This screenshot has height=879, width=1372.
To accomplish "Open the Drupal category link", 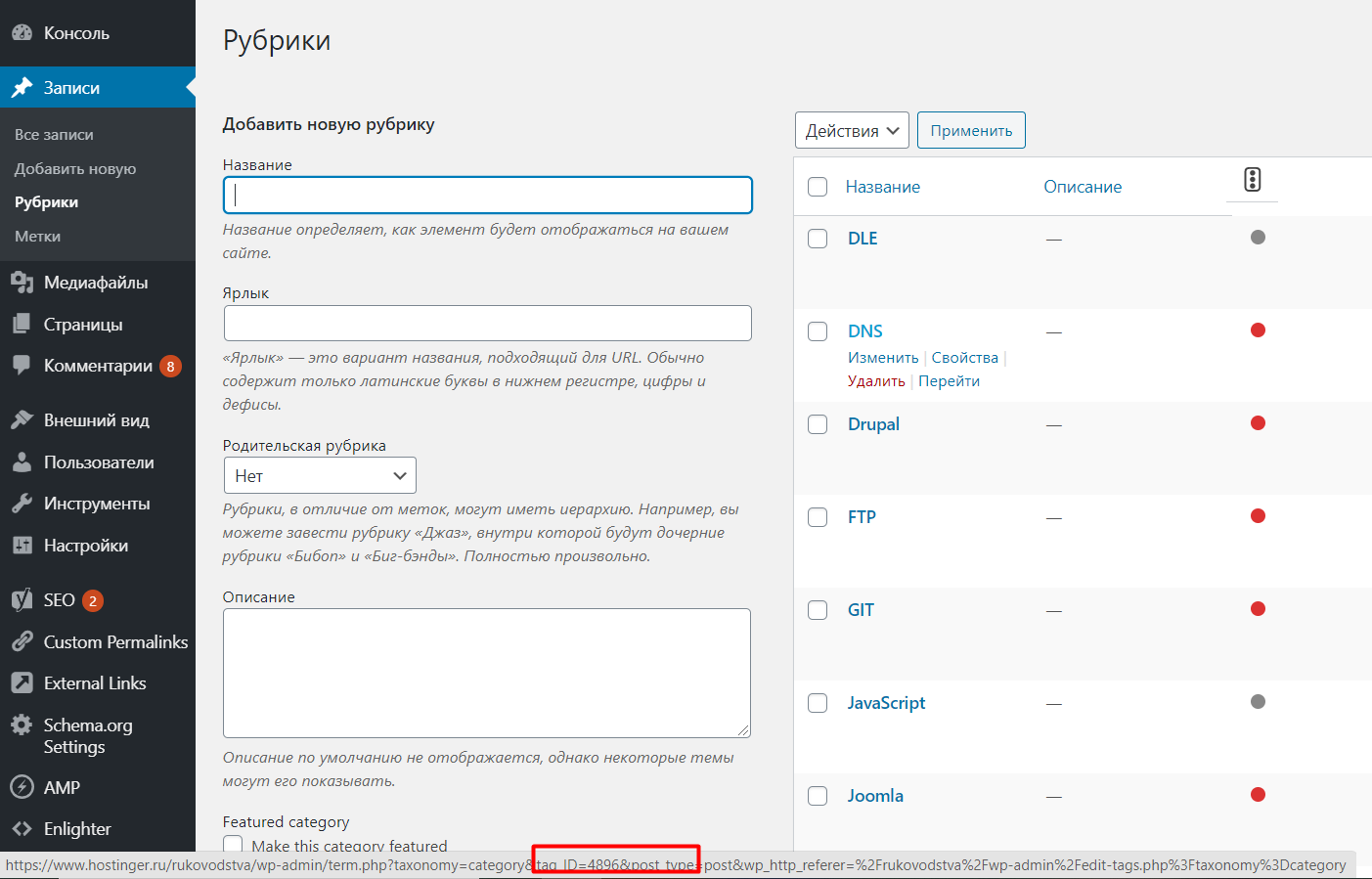I will (x=873, y=424).
